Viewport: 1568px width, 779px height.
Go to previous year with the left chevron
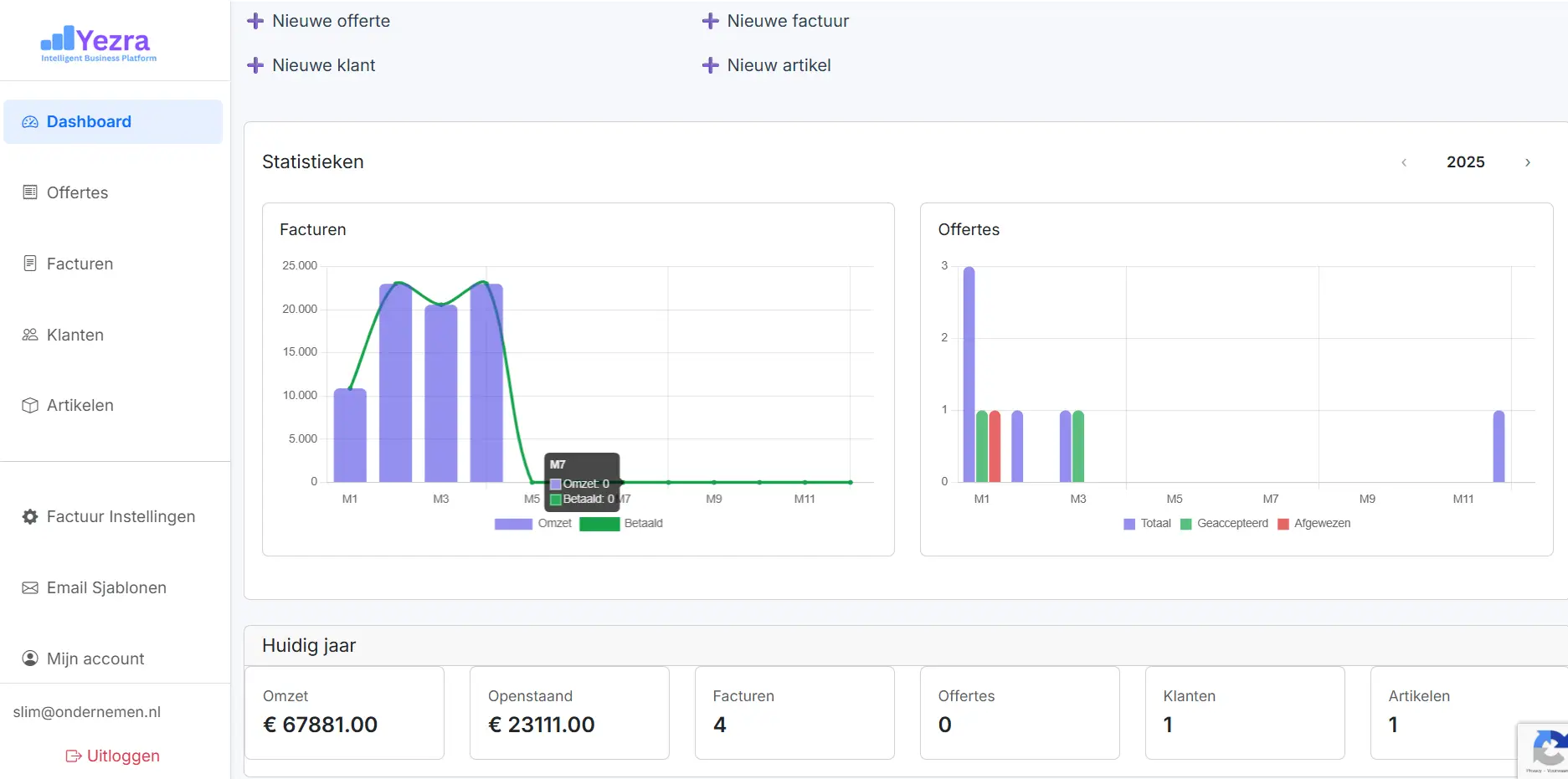tap(1404, 161)
